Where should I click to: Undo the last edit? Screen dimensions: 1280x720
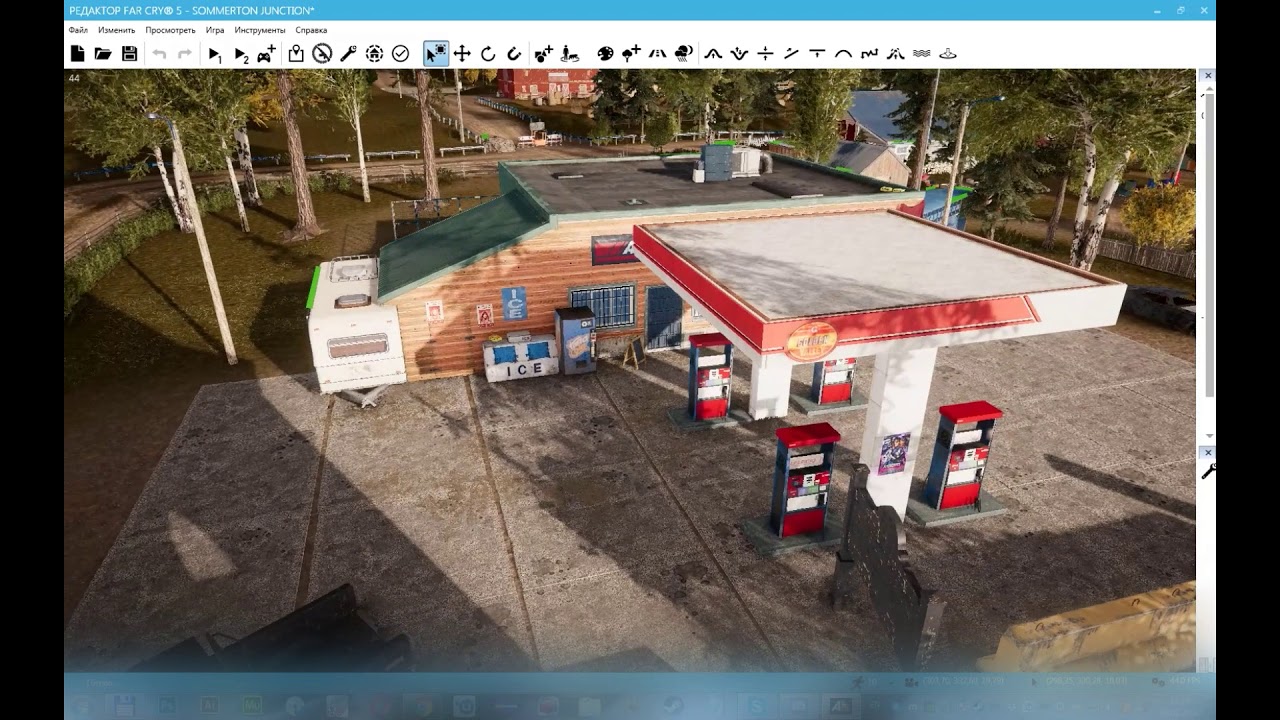(159, 54)
